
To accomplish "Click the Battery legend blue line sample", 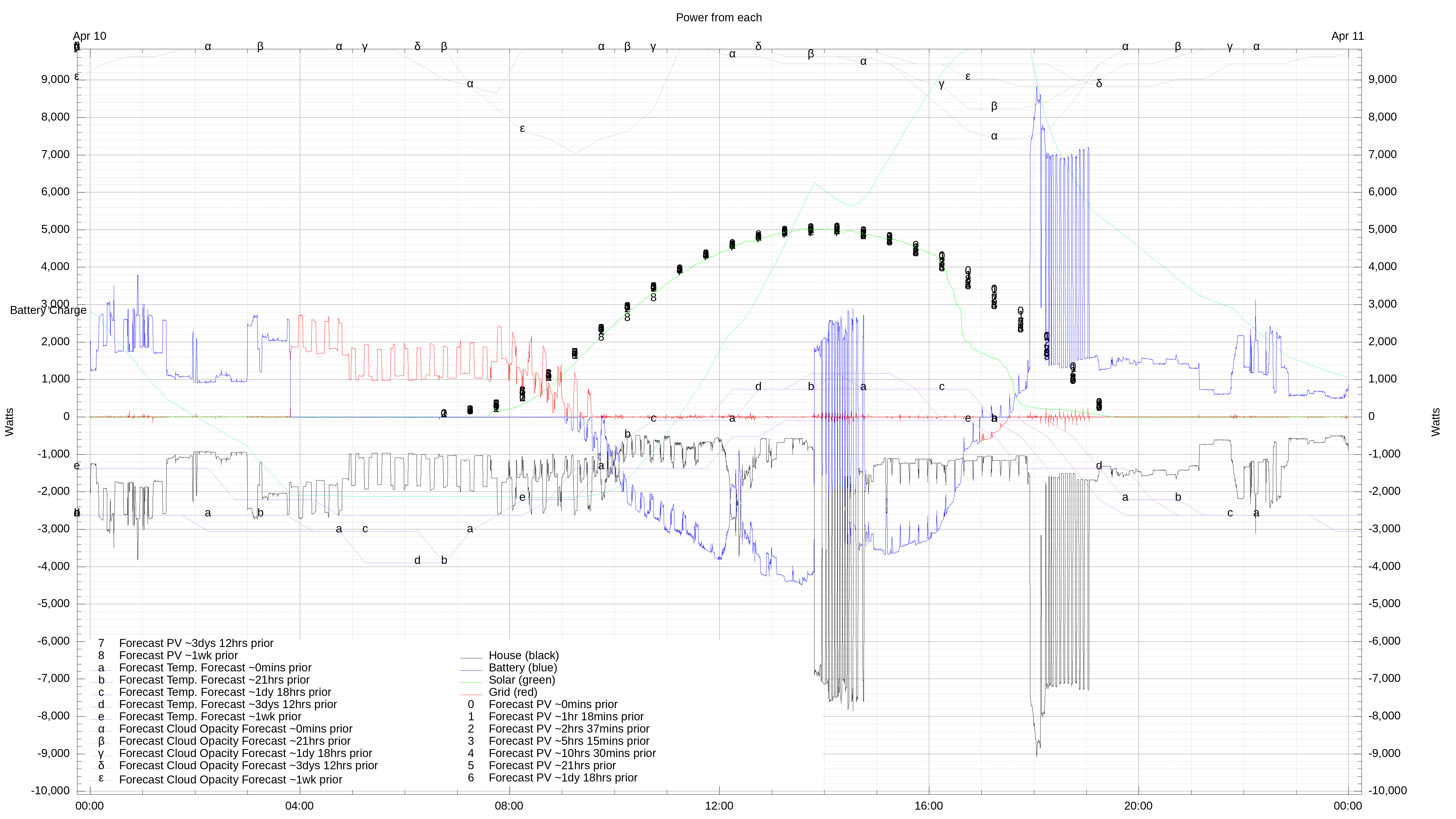I will 471,670.
